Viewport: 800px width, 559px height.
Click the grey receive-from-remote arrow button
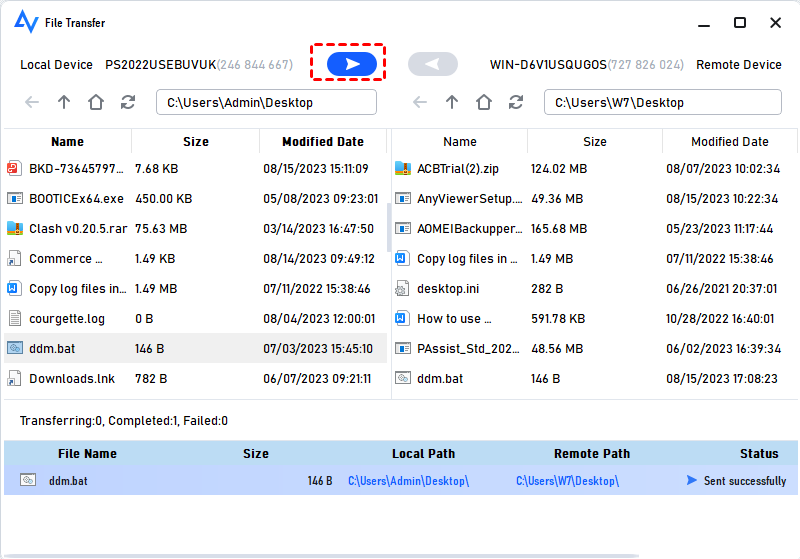[x=433, y=64]
